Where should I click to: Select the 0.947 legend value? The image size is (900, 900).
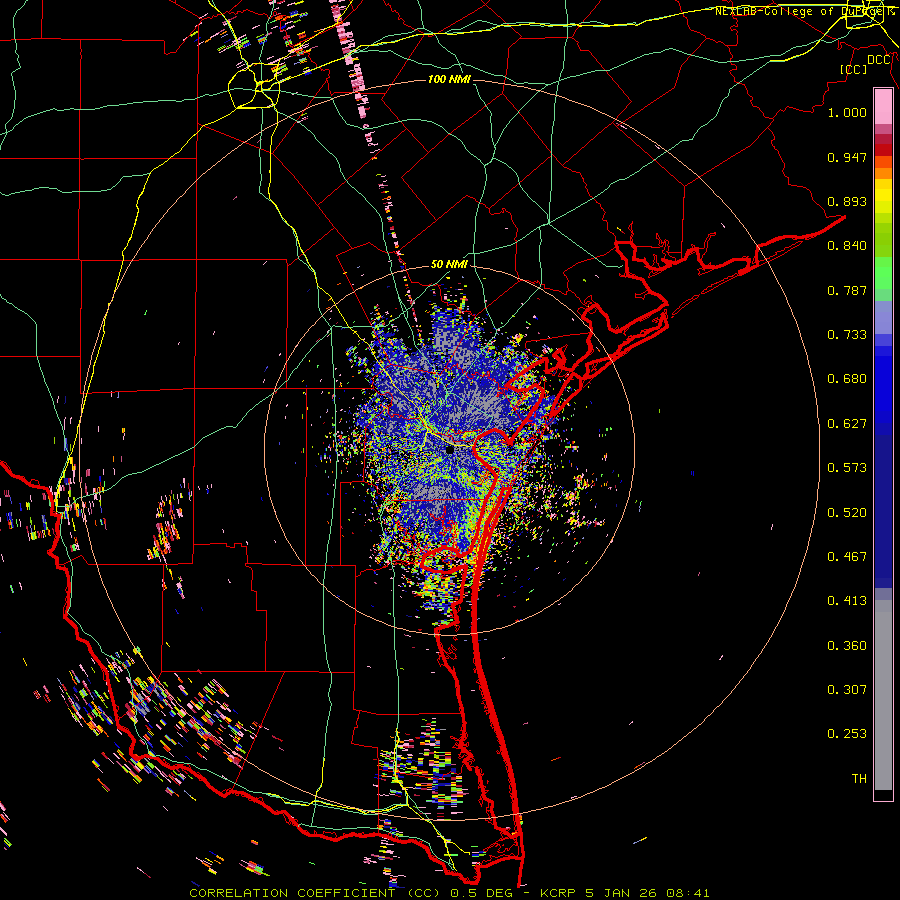(x=847, y=157)
